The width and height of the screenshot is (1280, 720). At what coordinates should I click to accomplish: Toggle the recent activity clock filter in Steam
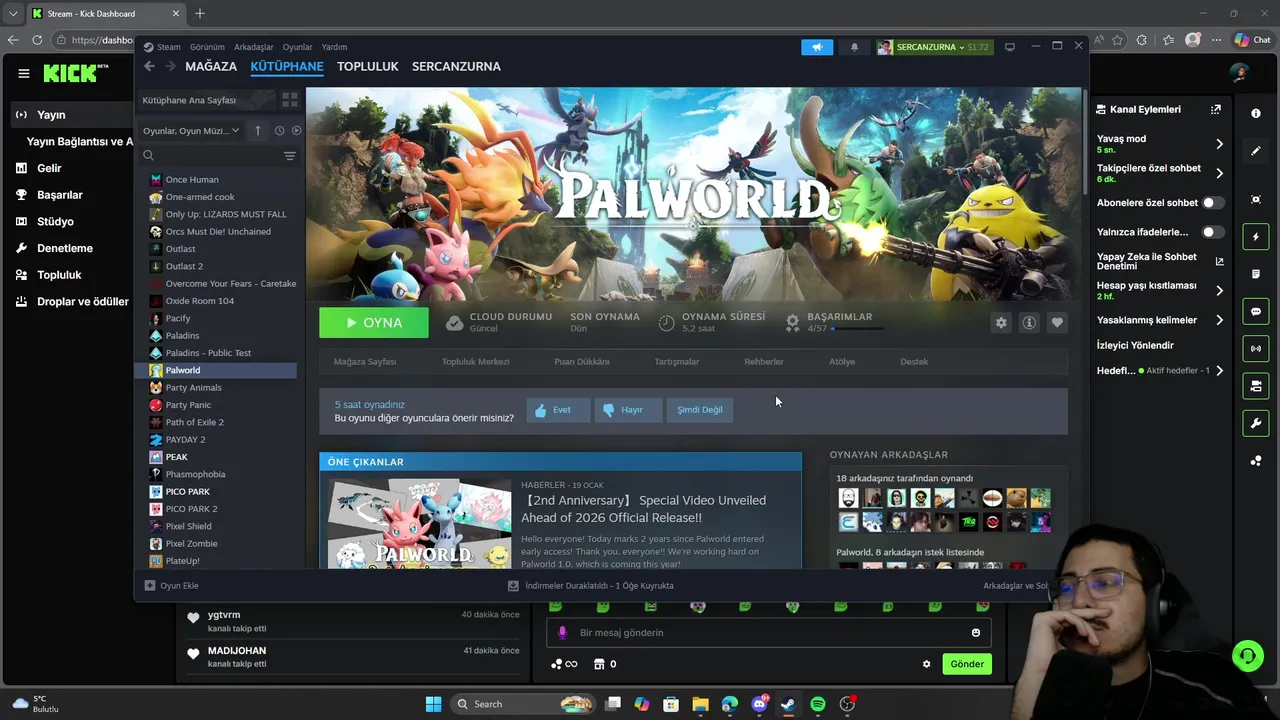(279, 131)
